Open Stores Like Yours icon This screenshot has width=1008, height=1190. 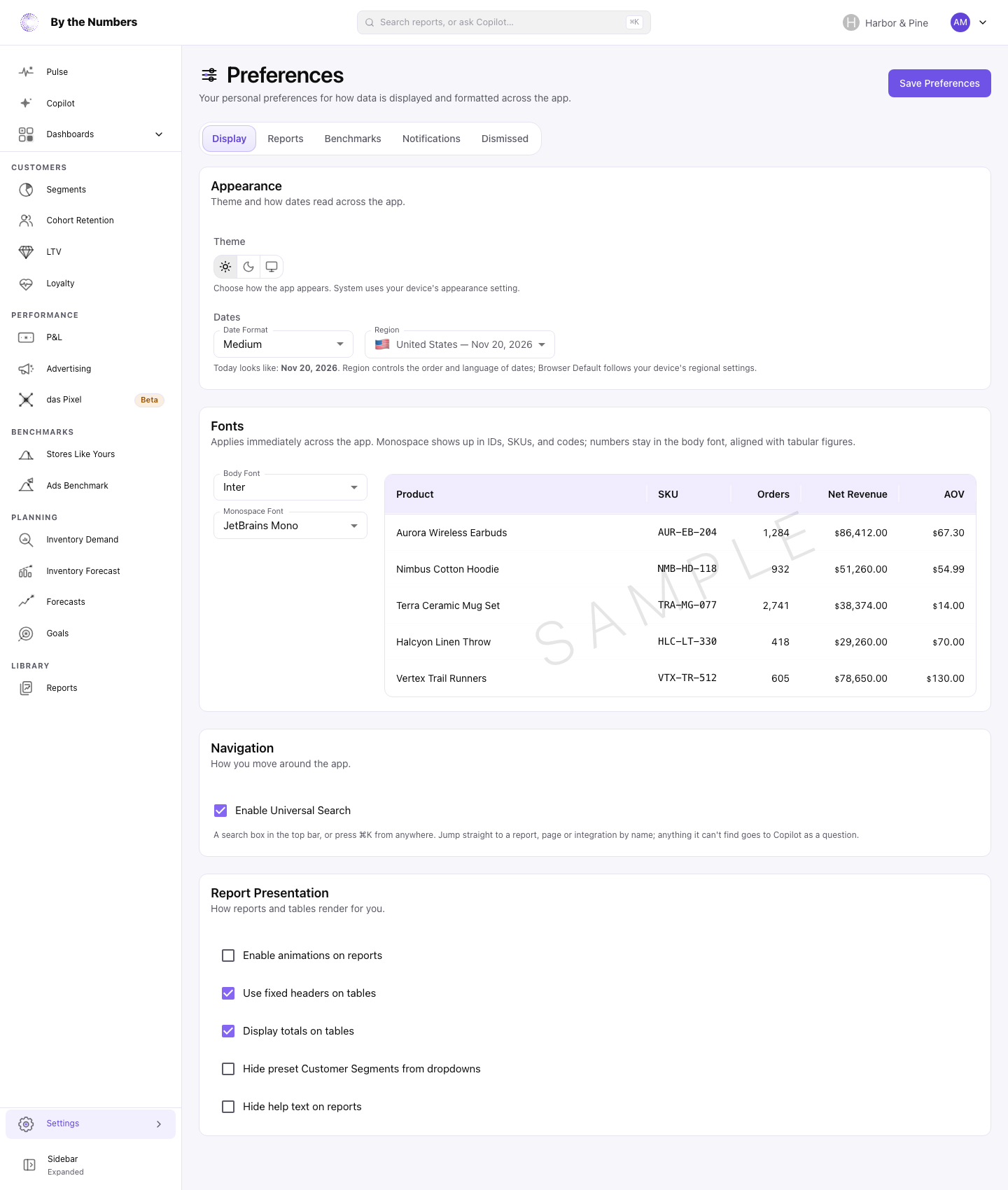26,454
